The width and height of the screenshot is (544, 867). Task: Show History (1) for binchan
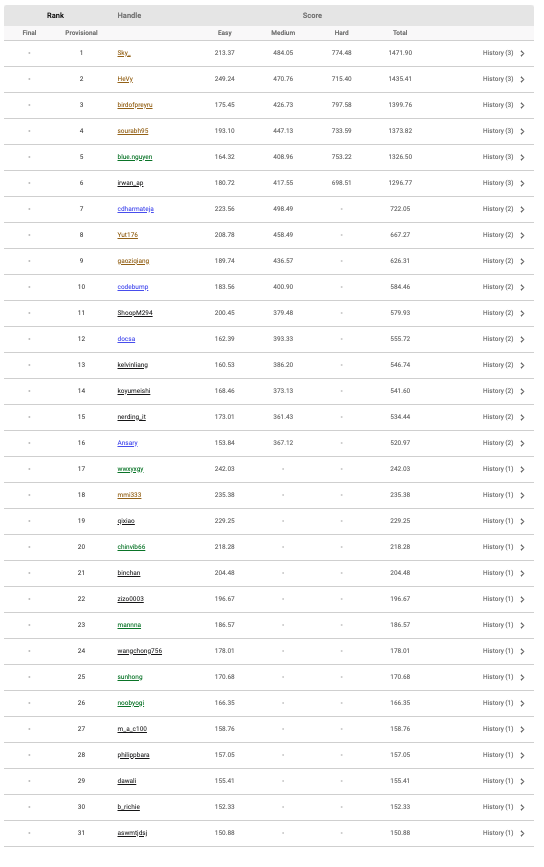point(498,573)
